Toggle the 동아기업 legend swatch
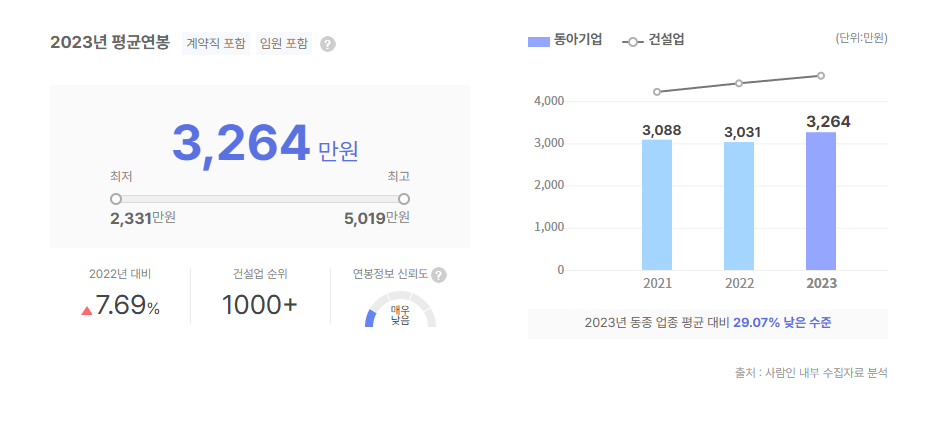This screenshot has width=945, height=425. point(539,42)
